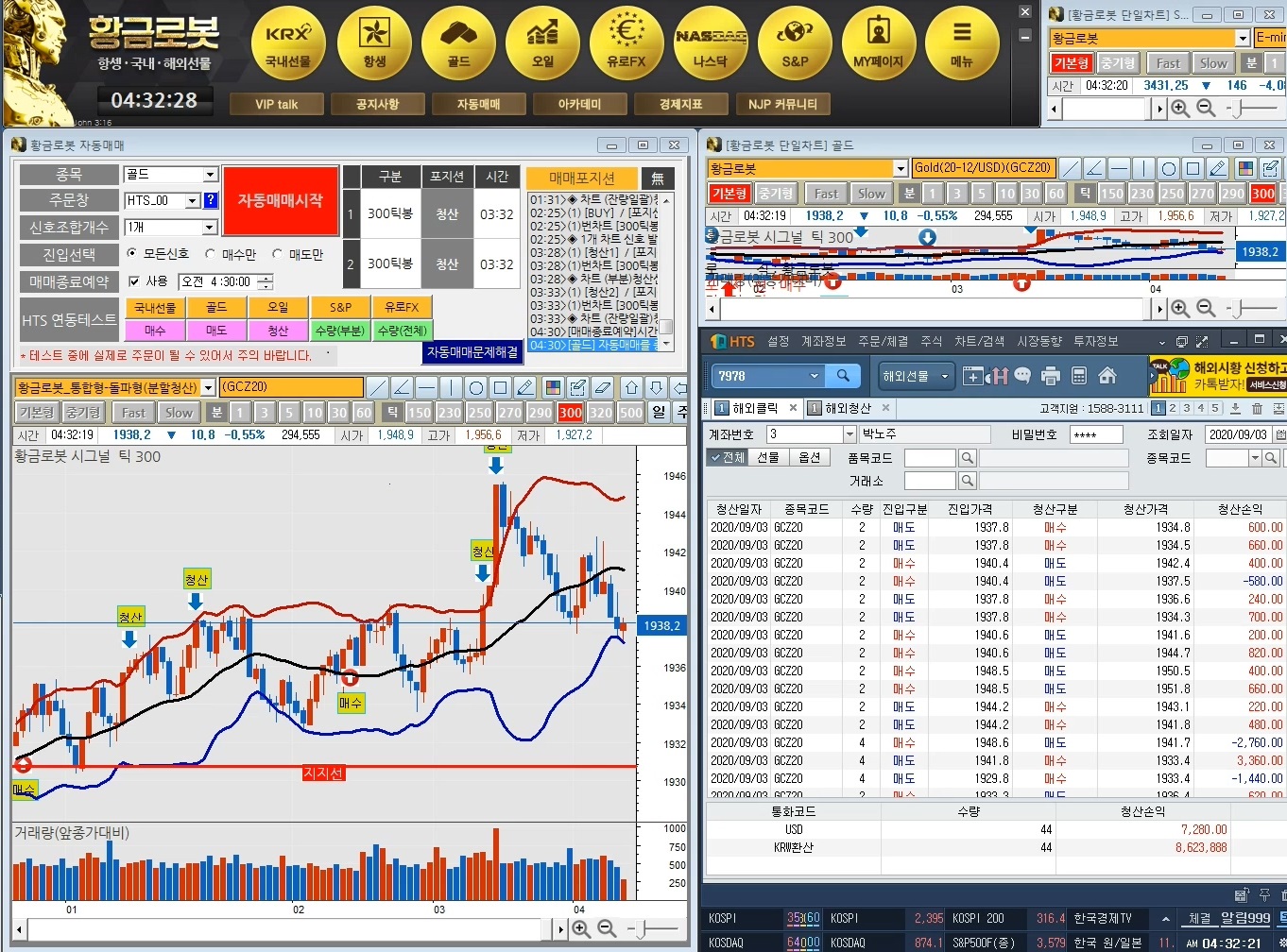Click the HTS search magnifier button
Viewport: 1287px width, 952px height.
843,376
